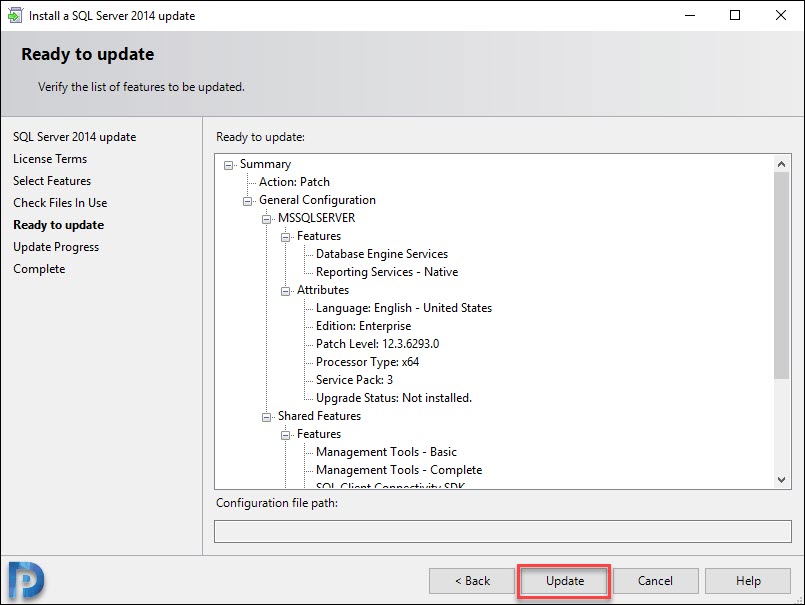Select Management Tools - Basic item
The image size is (805, 605).
click(x=386, y=451)
